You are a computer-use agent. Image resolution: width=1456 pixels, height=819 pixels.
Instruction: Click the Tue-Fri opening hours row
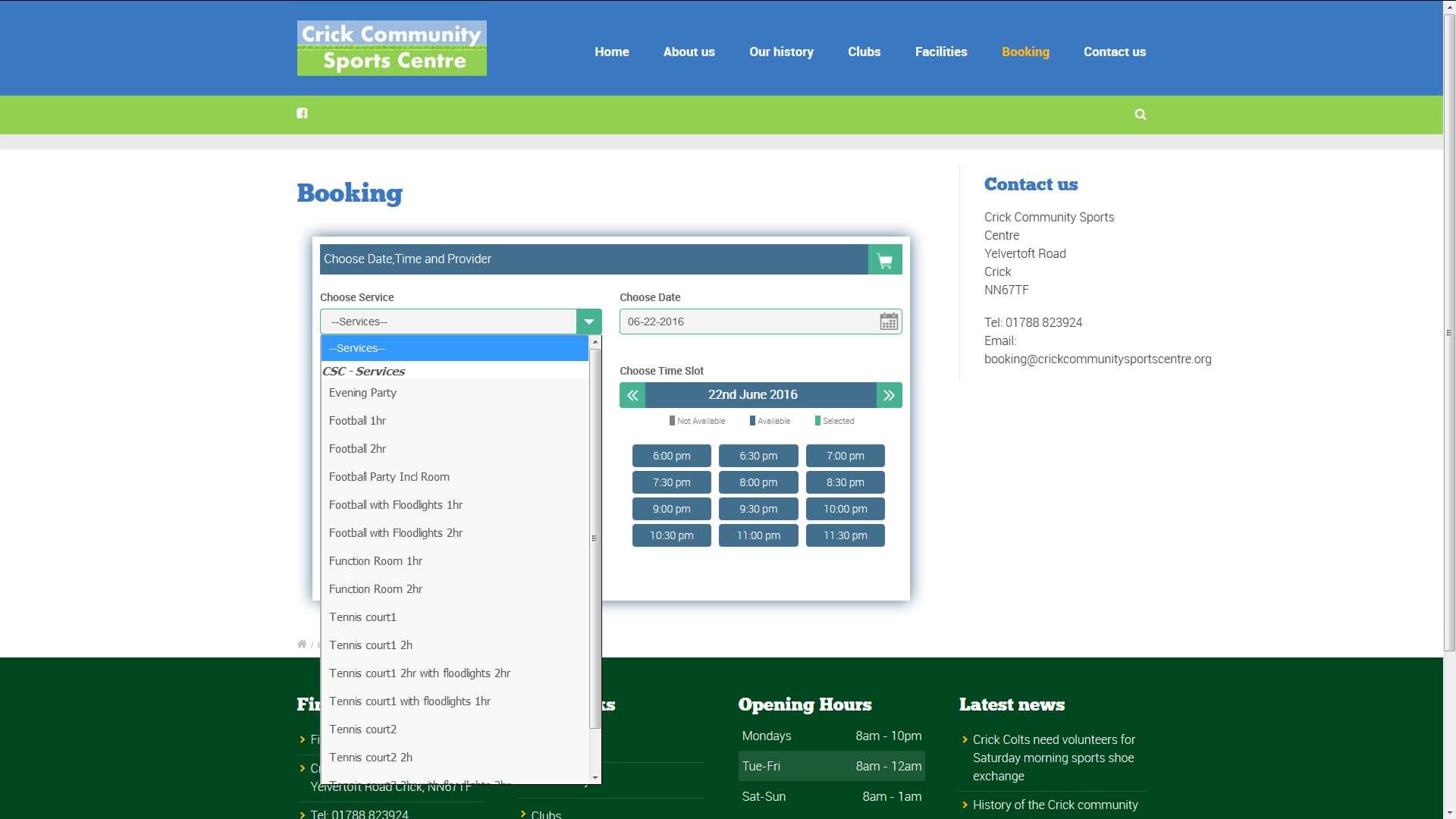(832, 766)
